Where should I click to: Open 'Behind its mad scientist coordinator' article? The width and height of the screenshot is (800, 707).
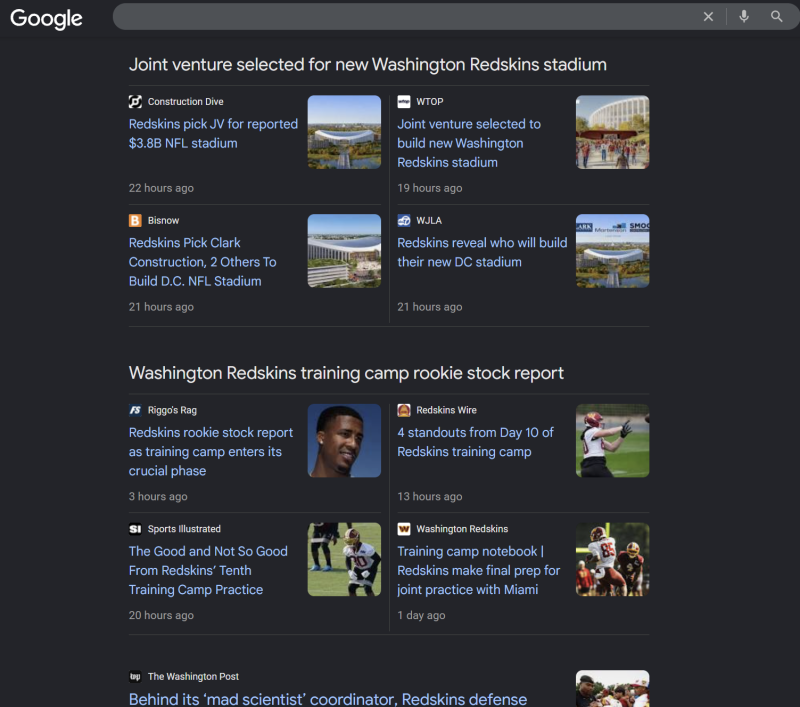(328, 698)
